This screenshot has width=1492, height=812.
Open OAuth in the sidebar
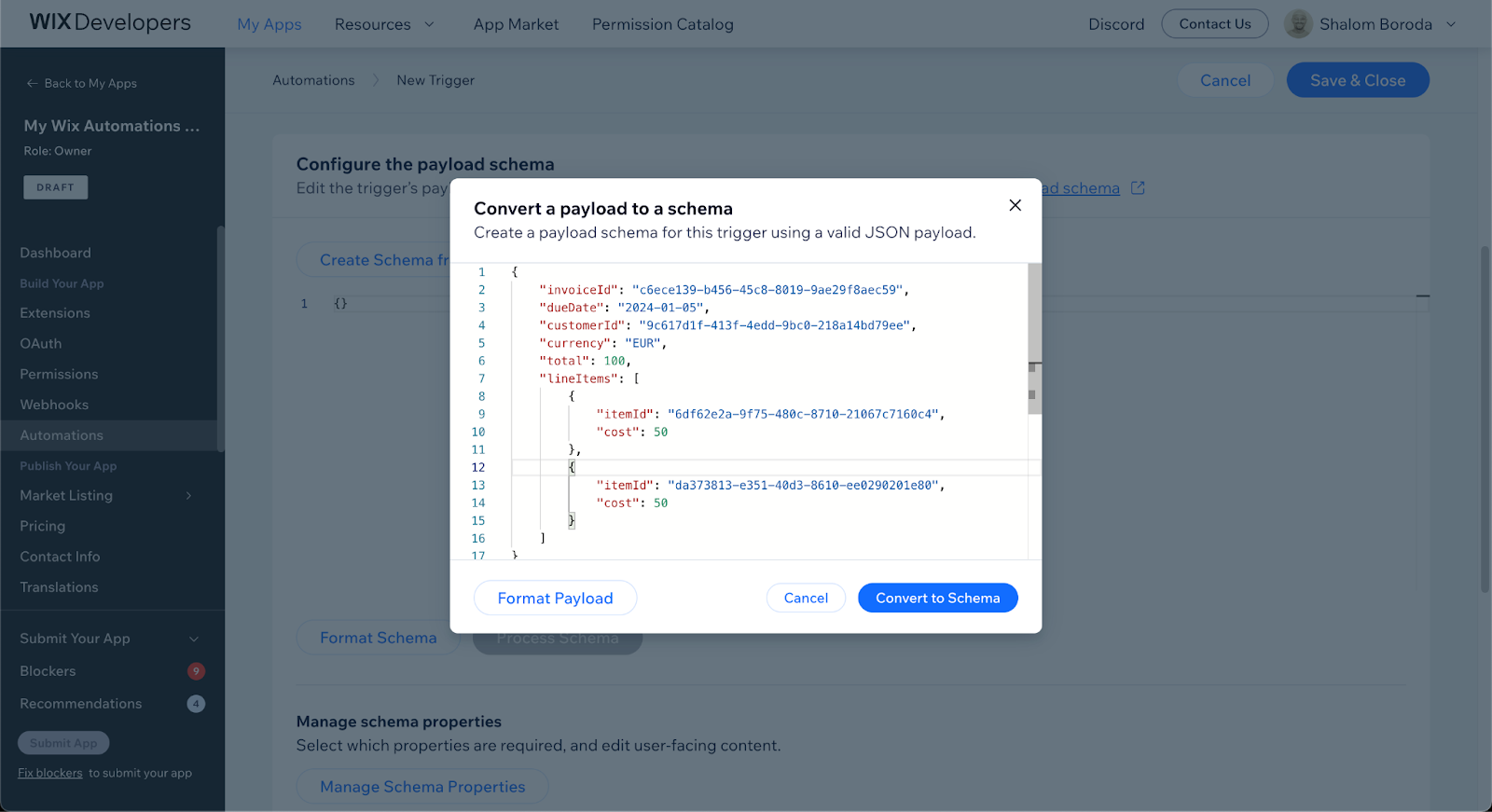click(41, 344)
